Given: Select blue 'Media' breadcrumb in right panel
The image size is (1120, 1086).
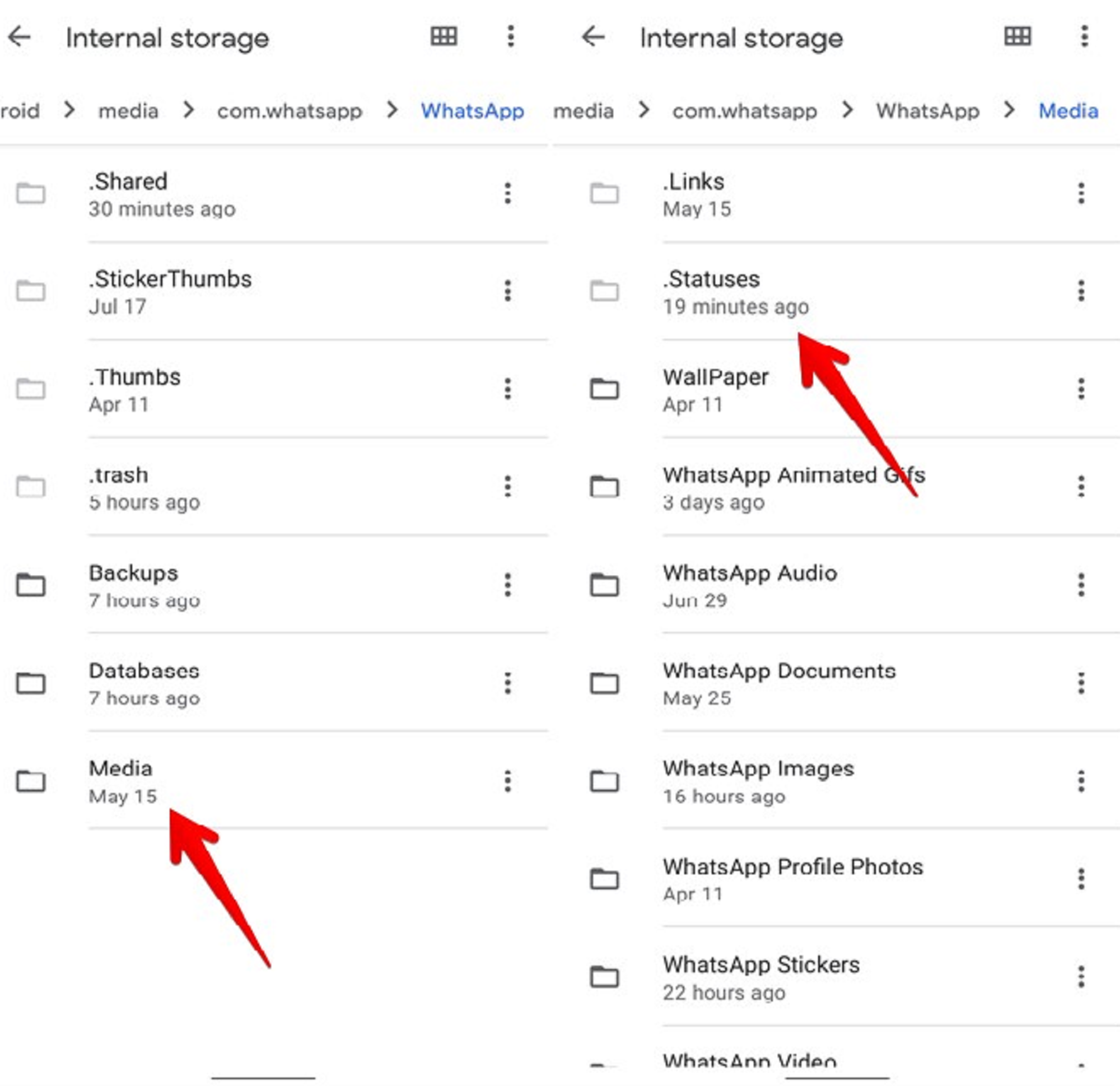Looking at the screenshot, I should 1068,111.
